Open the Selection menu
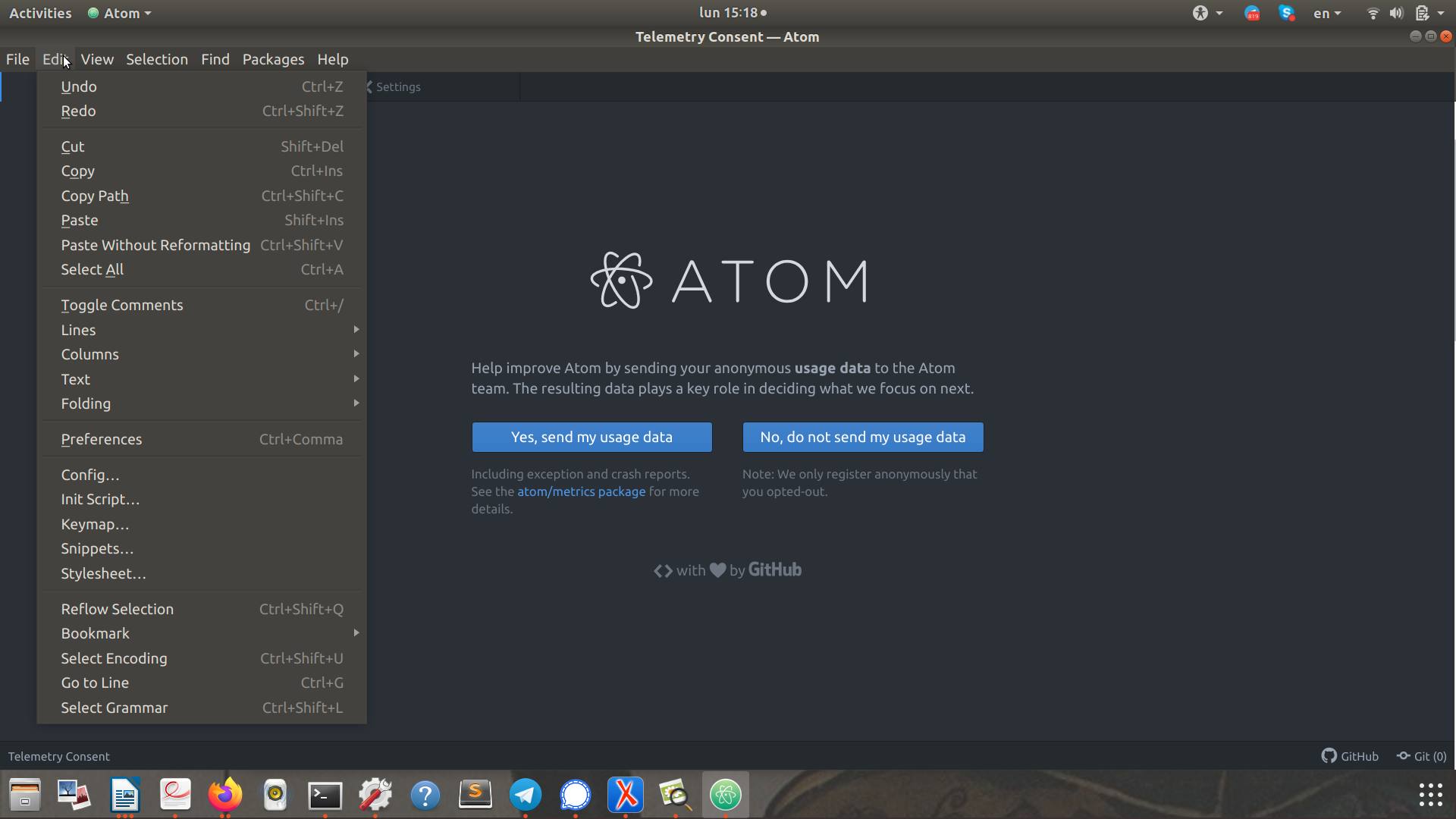Image resolution: width=1456 pixels, height=819 pixels. tap(157, 59)
